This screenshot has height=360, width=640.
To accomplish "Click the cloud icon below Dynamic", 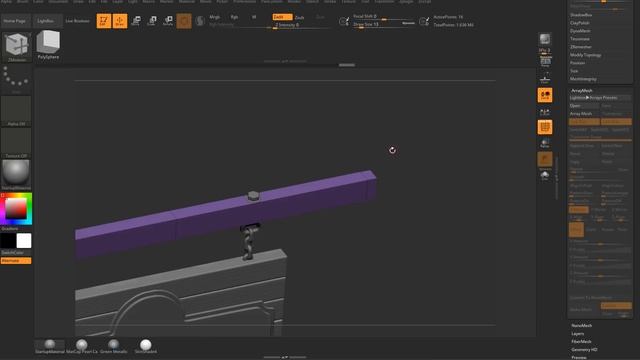I will [545, 176].
